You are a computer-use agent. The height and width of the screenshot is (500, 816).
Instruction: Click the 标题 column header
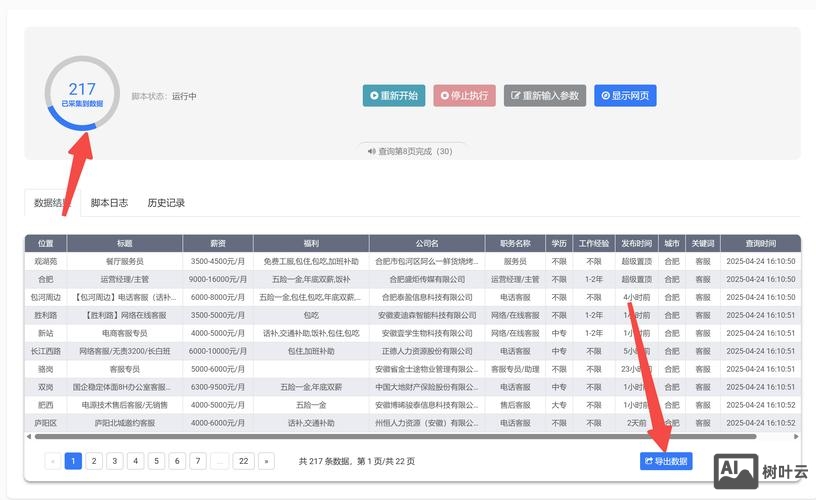(125, 243)
